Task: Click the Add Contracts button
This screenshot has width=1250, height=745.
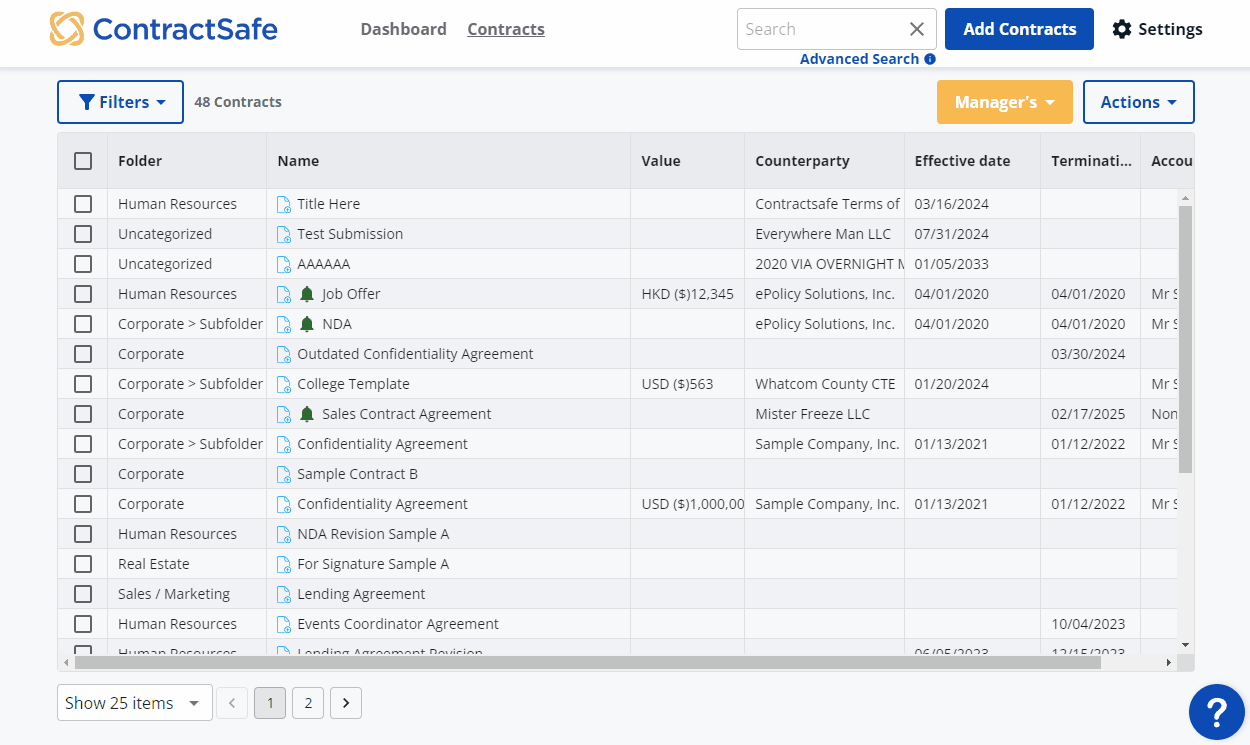Action: 1019,29
